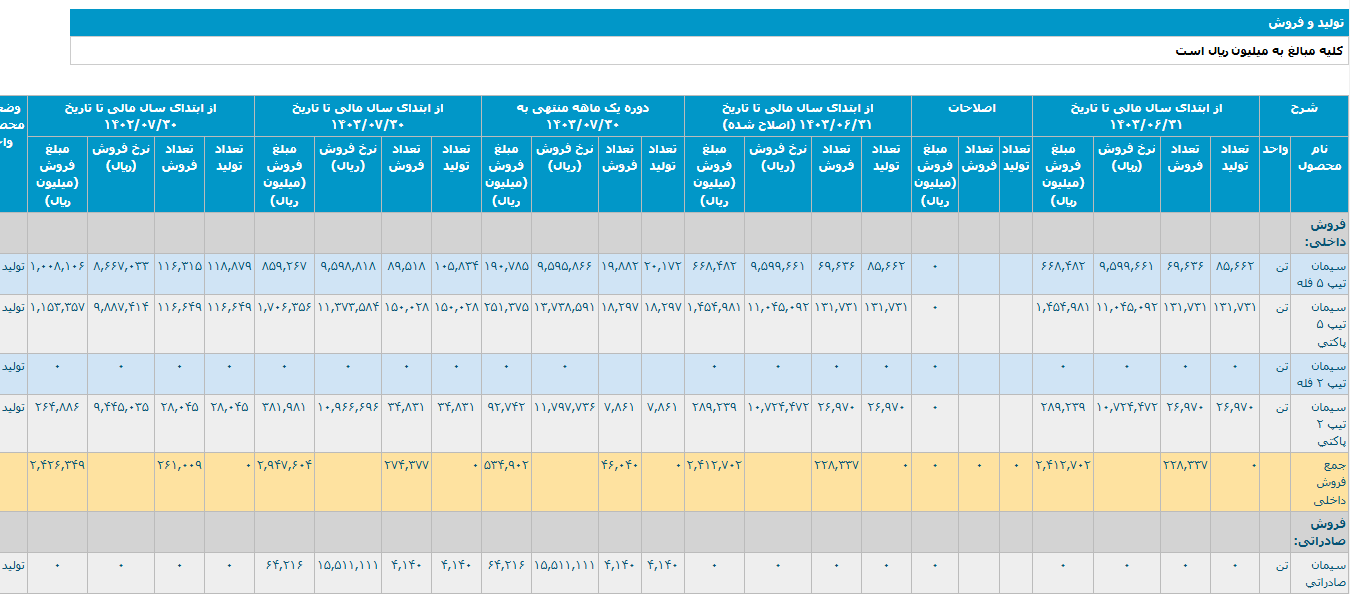Click the total sales cell ۲,۹۴۷,۶۰۴
The image size is (1350, 594).
[x=284, y=465]
